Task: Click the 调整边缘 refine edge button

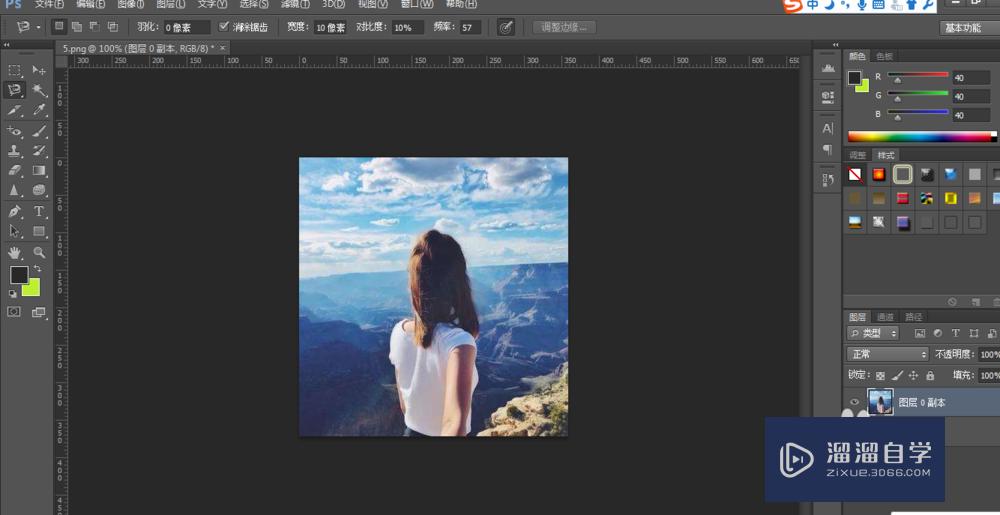Action: [x=564, y=27]
